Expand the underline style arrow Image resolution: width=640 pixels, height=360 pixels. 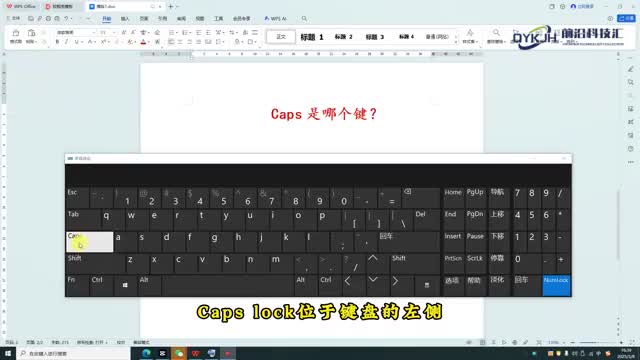pos(81,42)
